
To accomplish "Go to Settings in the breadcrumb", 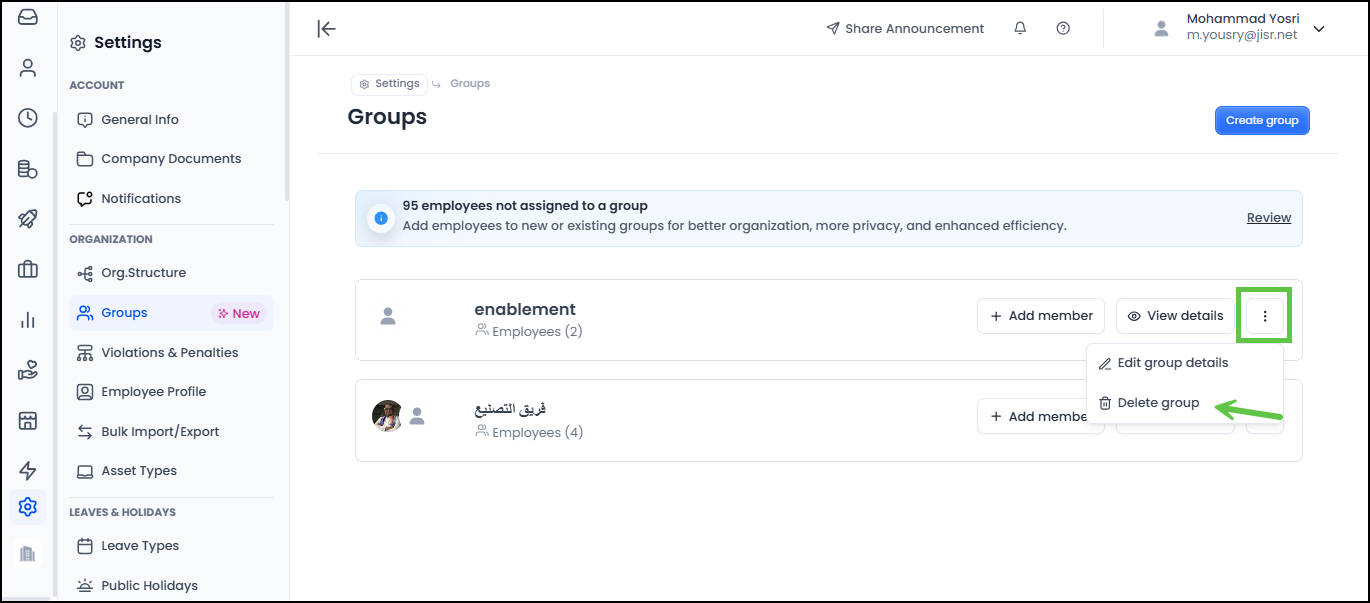I will tap(389, 84).
